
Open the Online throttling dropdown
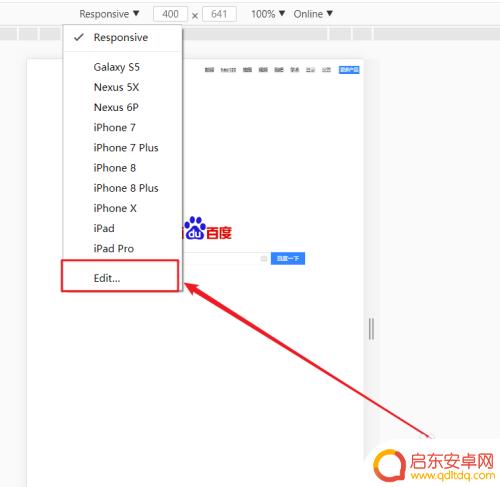tap(313, 14)
